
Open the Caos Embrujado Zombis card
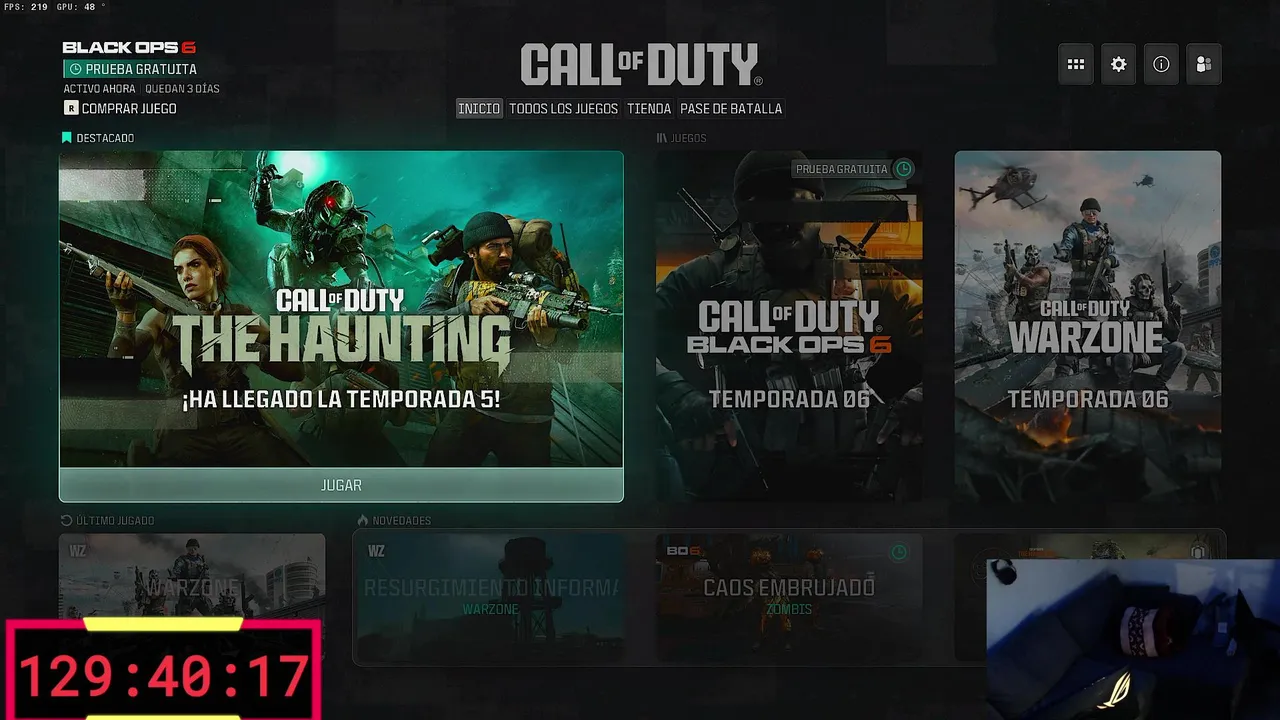[x=789, y=597]
